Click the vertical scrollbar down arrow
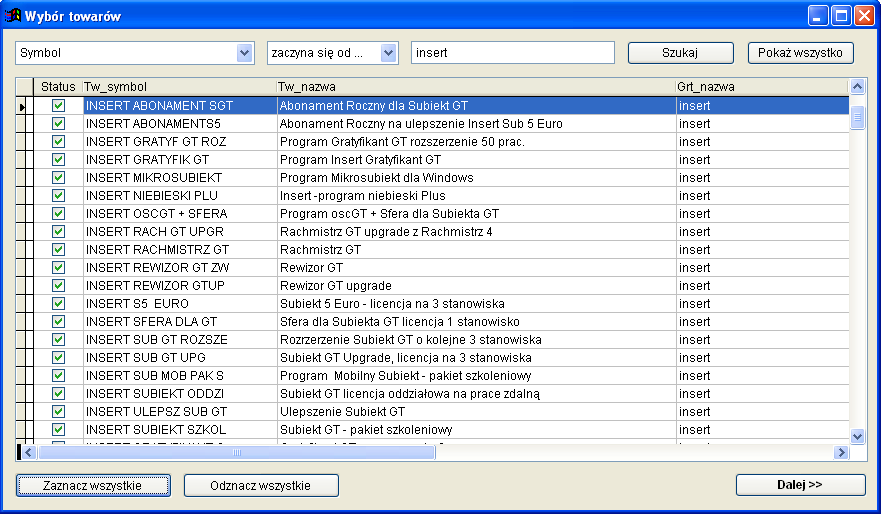The height and width of the screenshot is (514, 881). click(x=857, y=436)
